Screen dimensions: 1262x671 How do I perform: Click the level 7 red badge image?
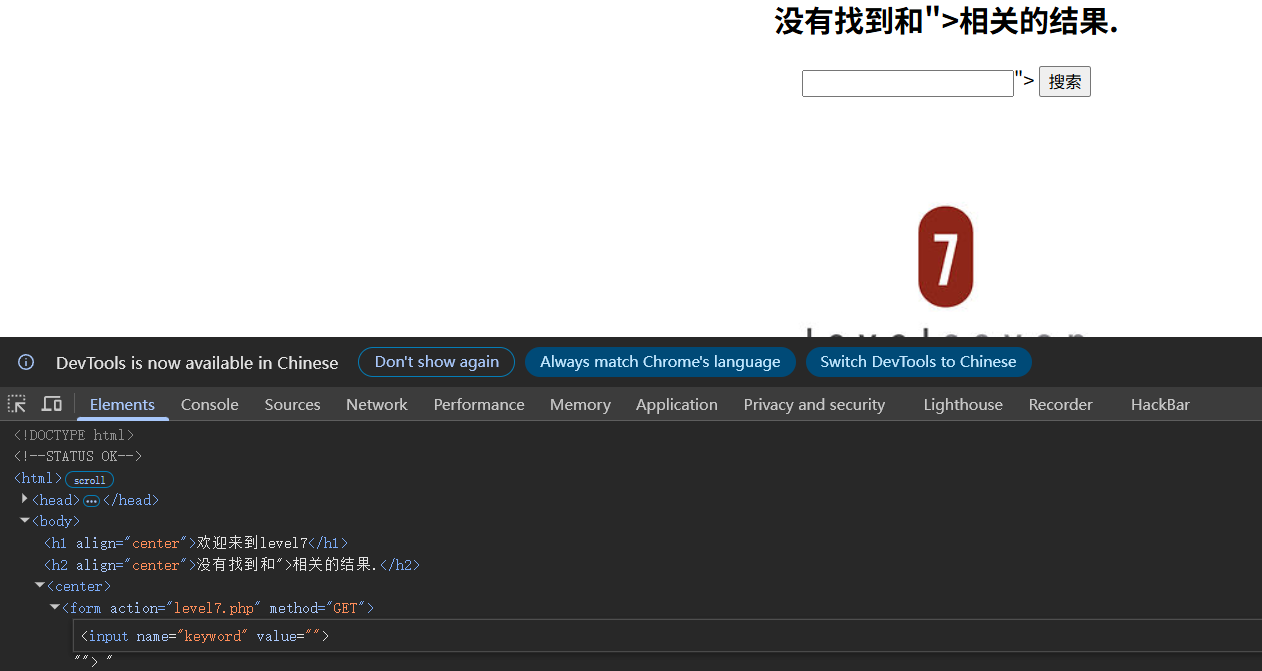tap(945, 257)
